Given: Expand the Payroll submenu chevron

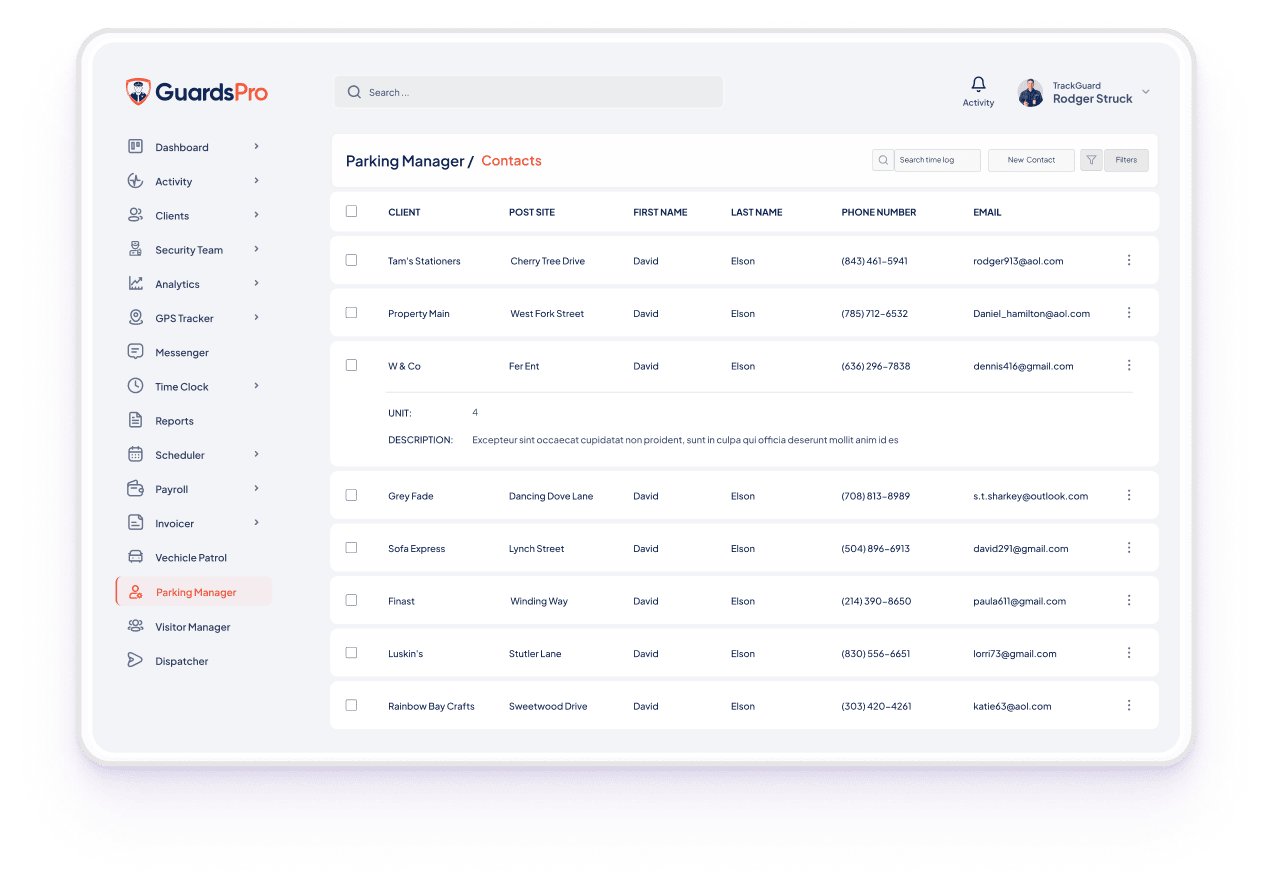Looking at the screenshot, I should point(256,488).
